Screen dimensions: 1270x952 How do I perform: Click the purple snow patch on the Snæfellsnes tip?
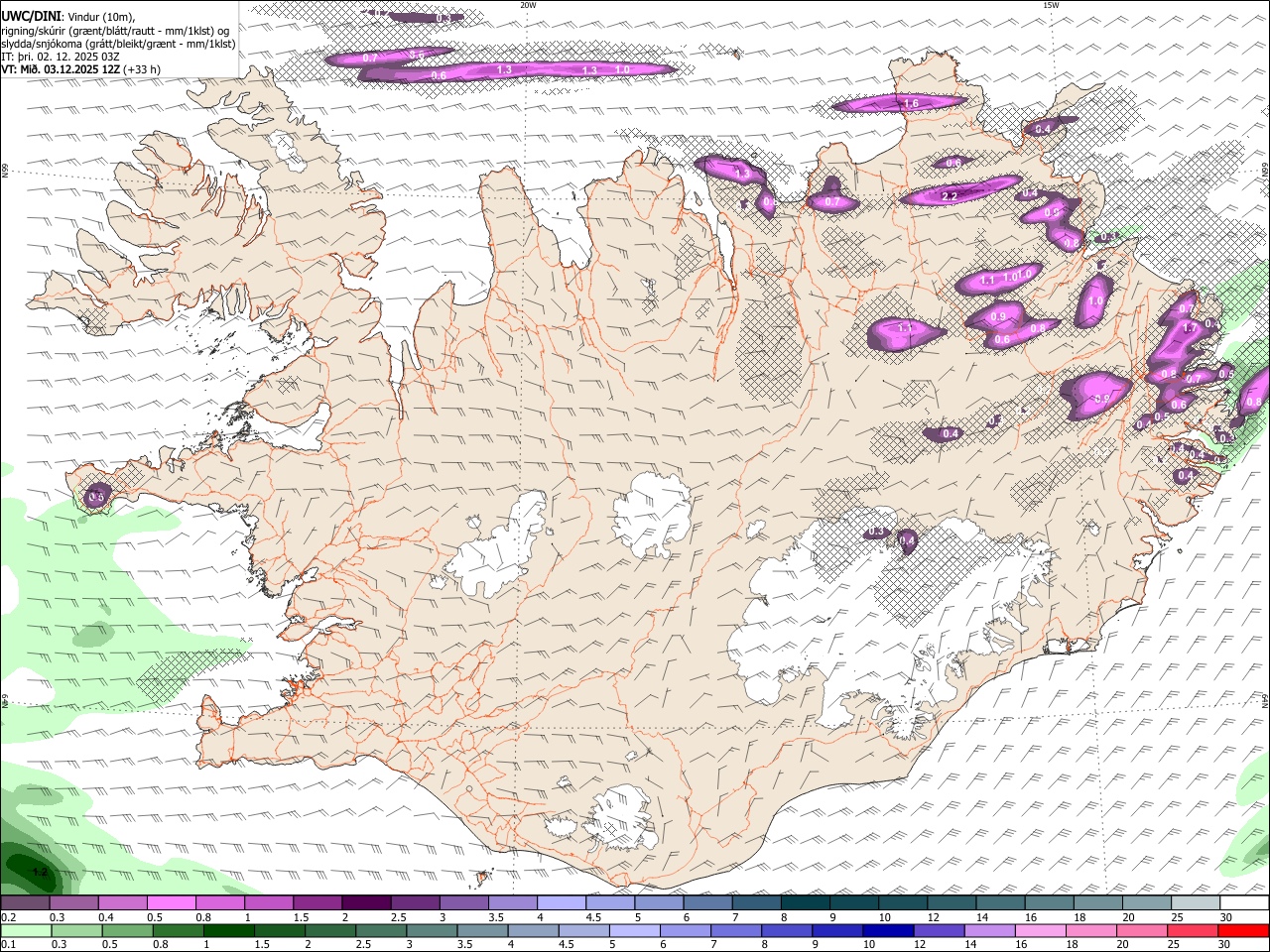click(x=96, y=496)
